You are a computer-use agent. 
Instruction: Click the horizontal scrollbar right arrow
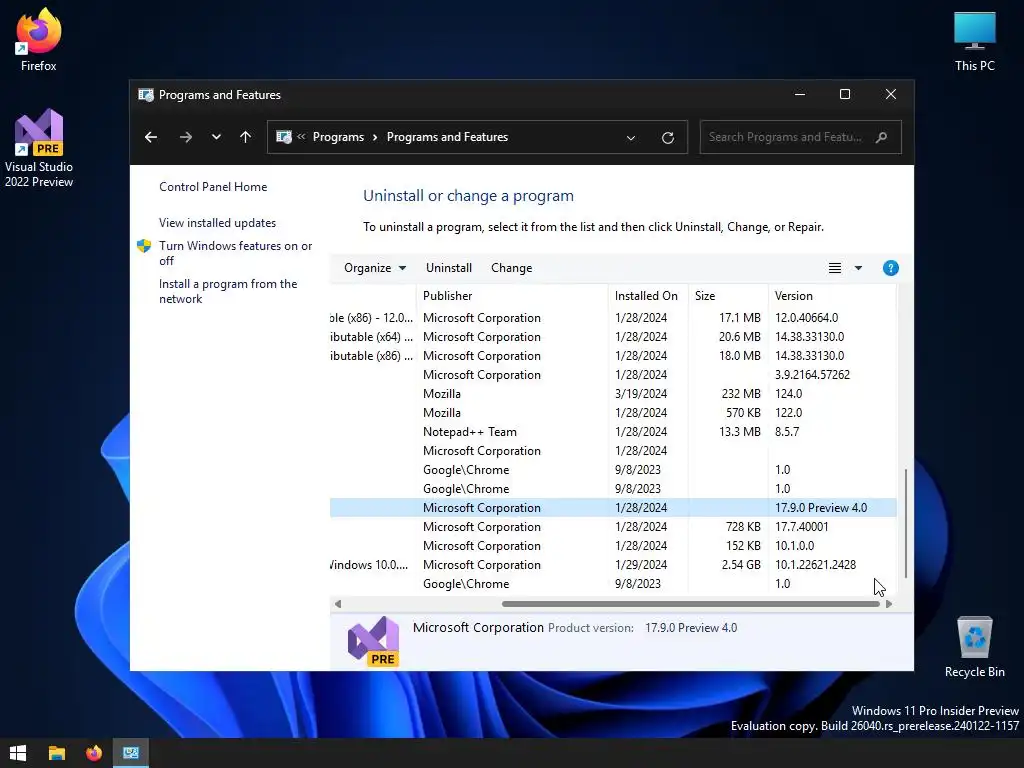[x=889, y=604]
